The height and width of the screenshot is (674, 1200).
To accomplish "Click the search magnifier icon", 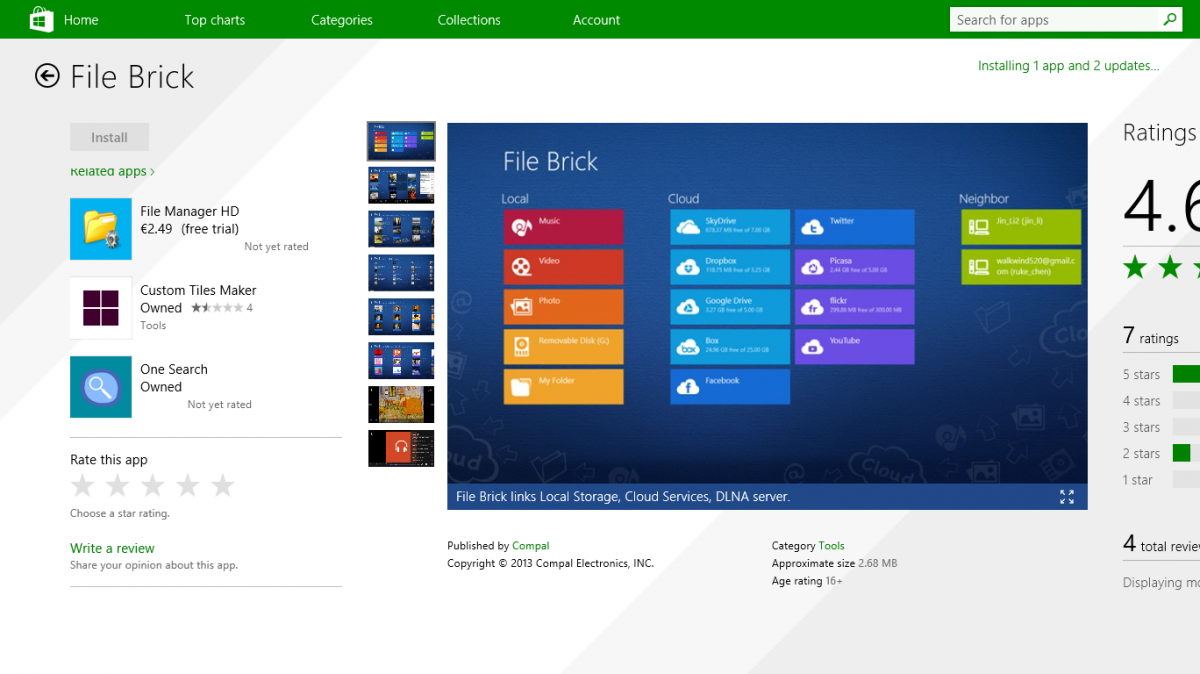I will click(1169, 19).
